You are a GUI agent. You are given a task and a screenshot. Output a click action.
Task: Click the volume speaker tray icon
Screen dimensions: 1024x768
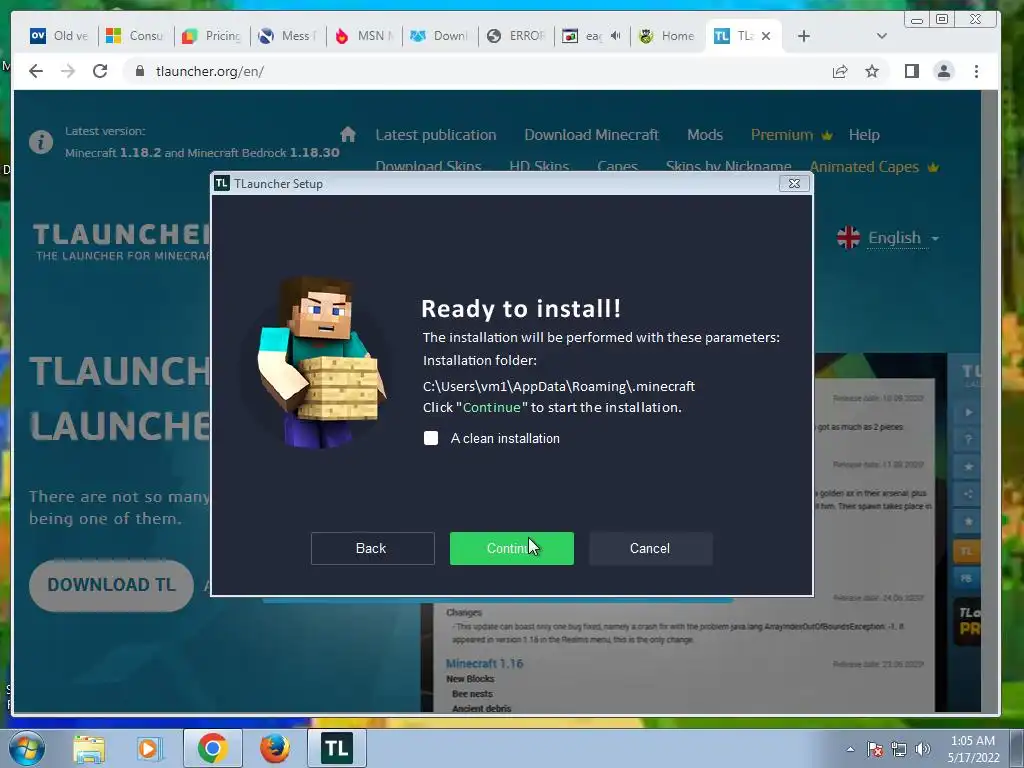[x=923, y=749]
